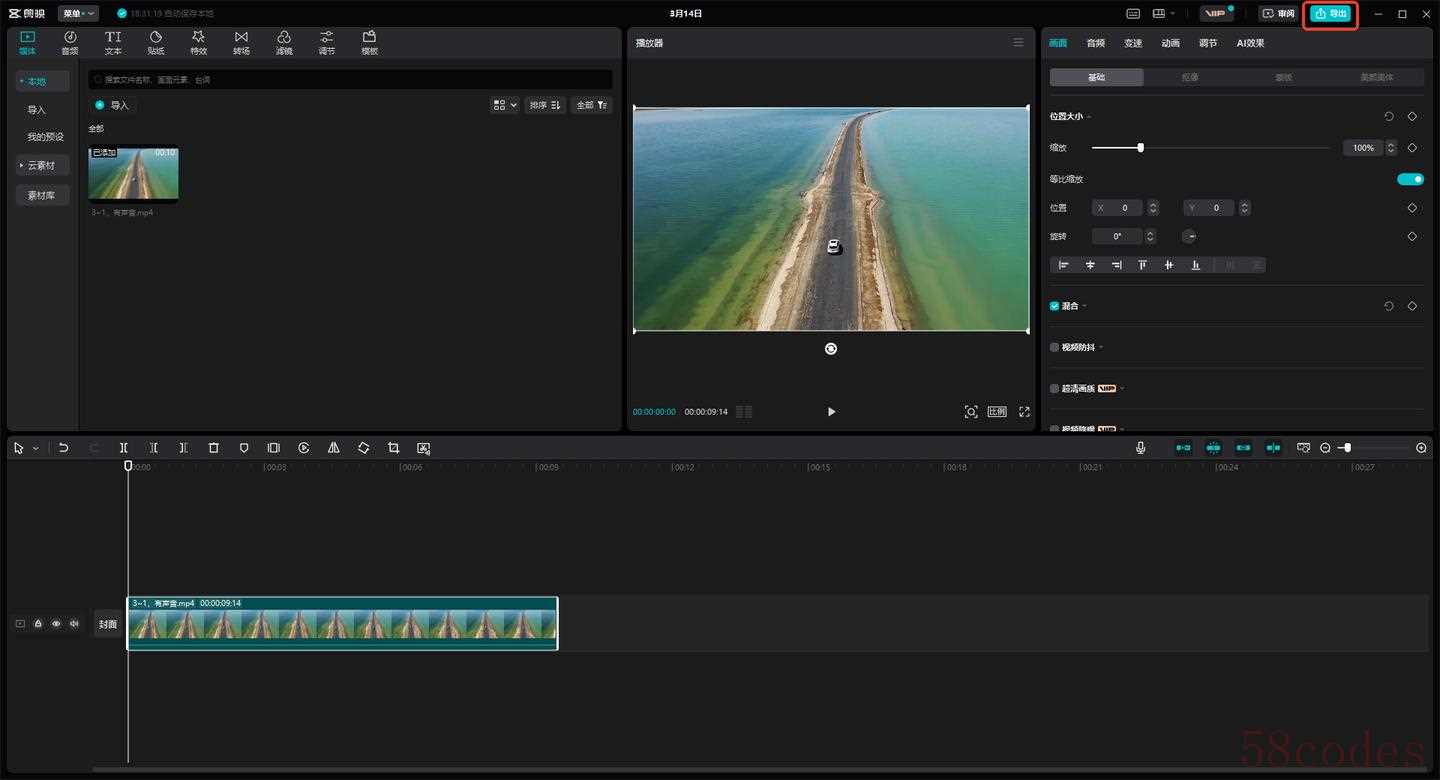Click the delete (trash) icon in timeline toolbar
The width and height of the screenshot is (1440, 780).
(x=213, y=448)
